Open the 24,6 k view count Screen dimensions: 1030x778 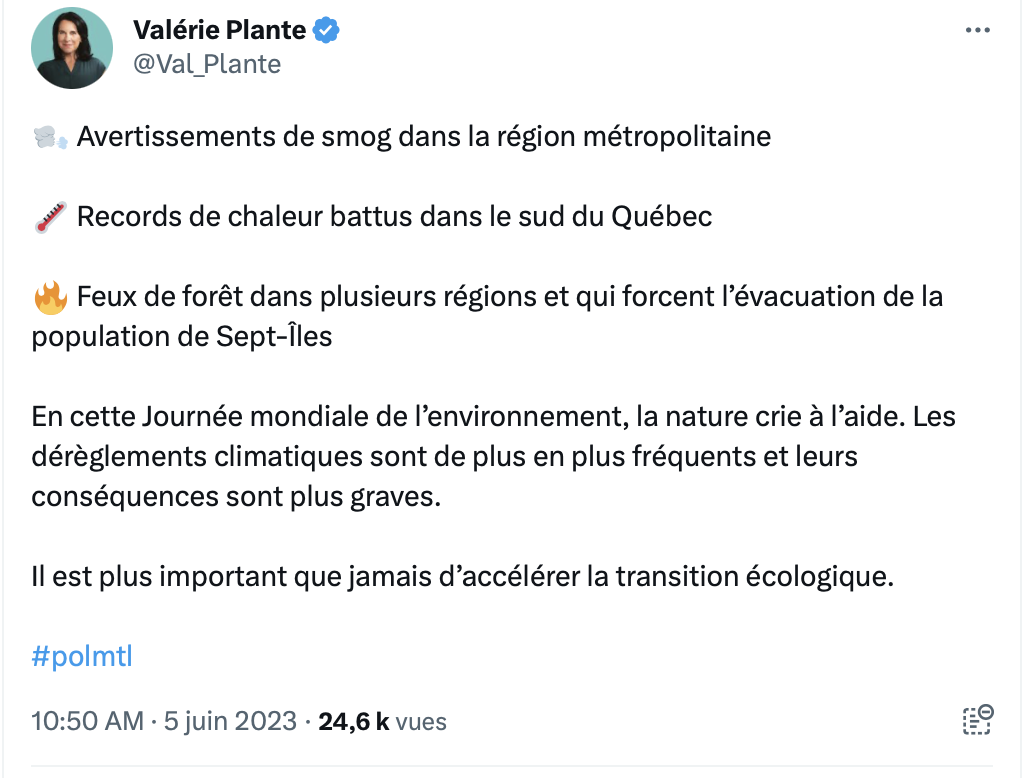[354, 721]
